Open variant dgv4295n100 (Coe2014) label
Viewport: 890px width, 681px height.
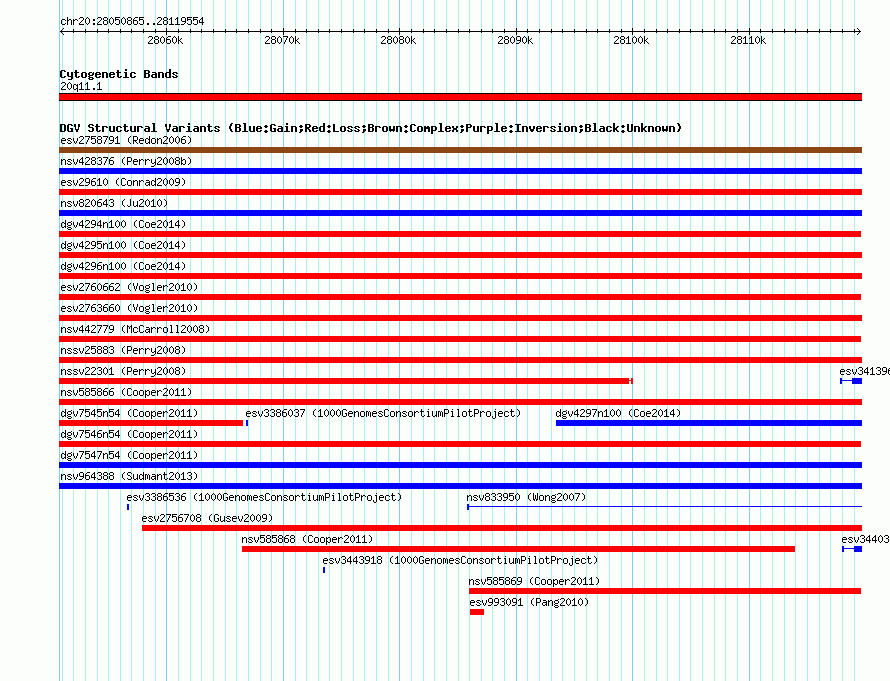coord(123,245)
